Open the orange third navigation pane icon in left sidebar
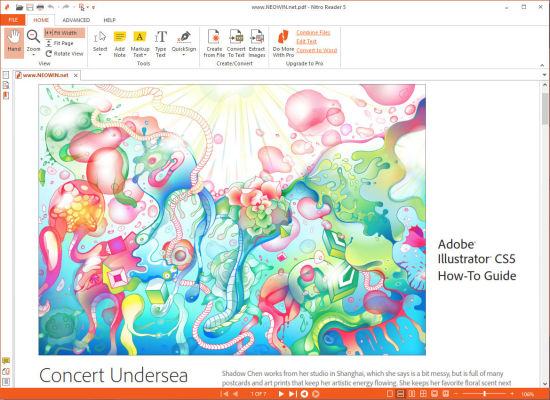The image size is (550, 400). pyautogui.click(x=6, y=95)
